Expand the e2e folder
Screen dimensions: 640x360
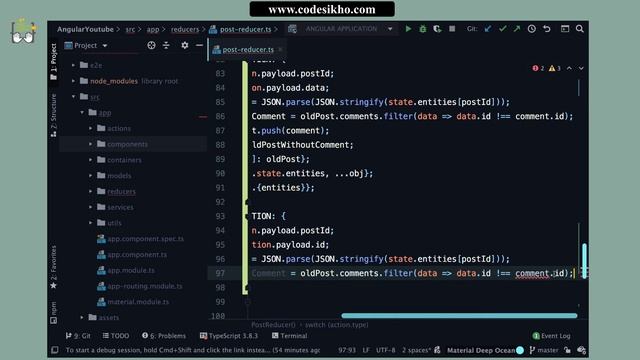pyautogui.click(x=73, y=65)
